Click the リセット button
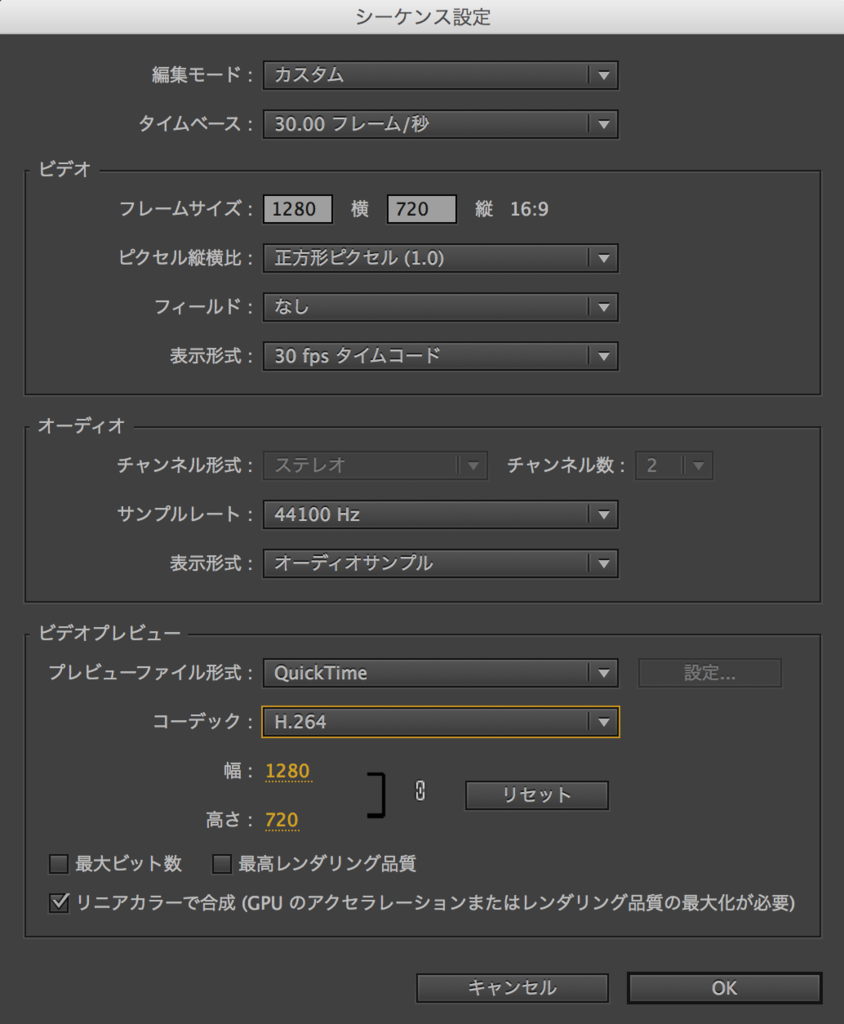Screen dimensions: 844x1024 point(536,795)
